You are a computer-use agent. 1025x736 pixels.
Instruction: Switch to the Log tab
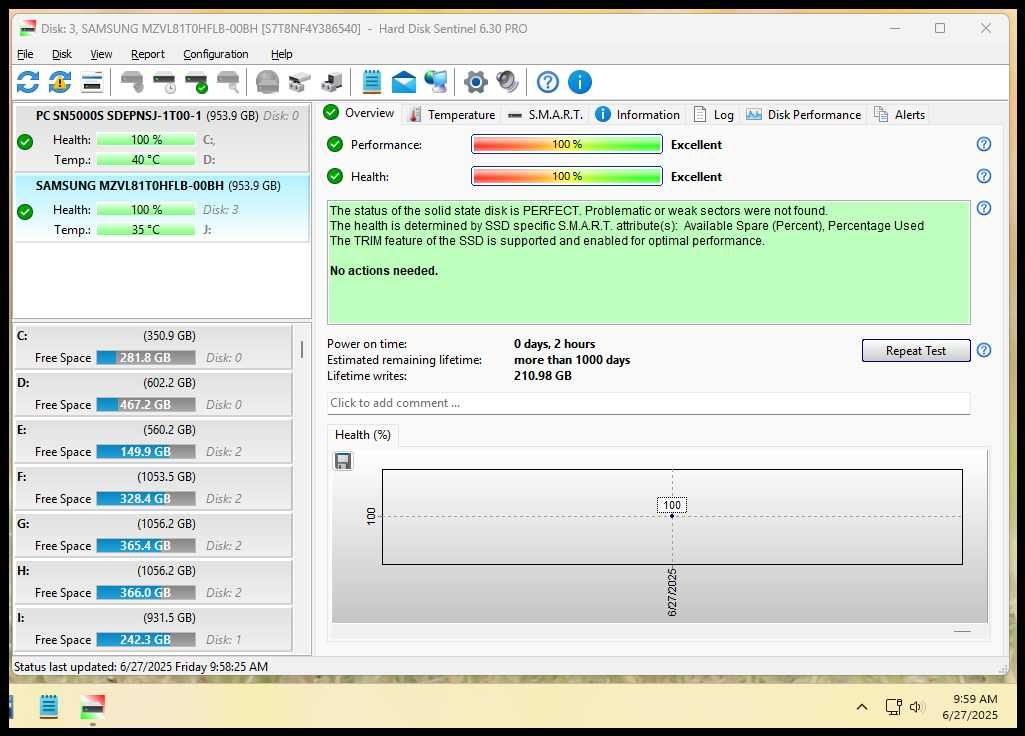click(x=713, y=115)
